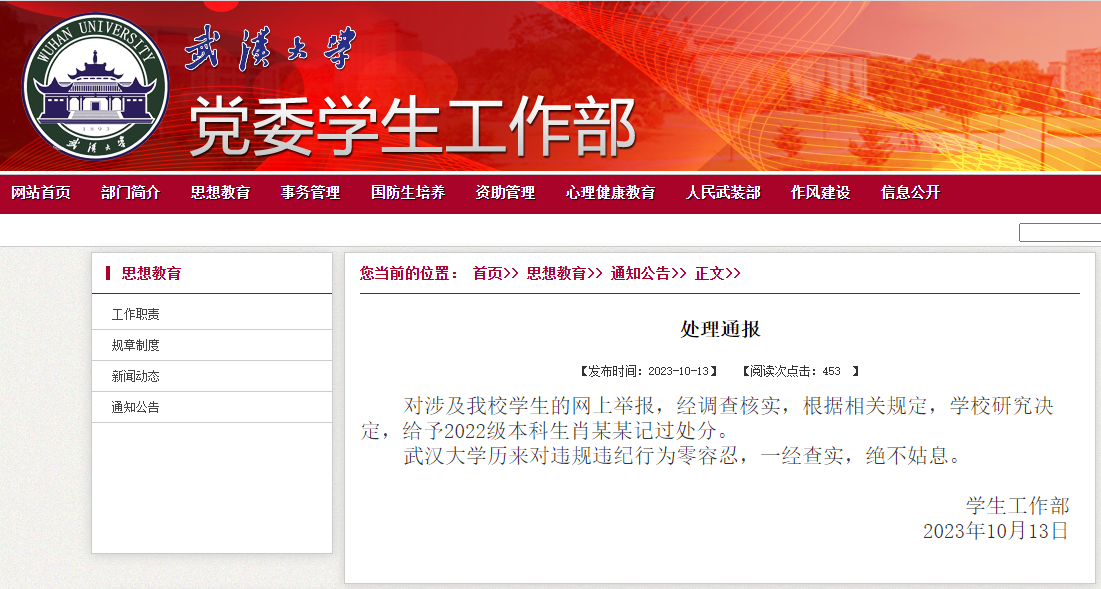Click breadcrumb link 通知公告>>

click(648, 274)
